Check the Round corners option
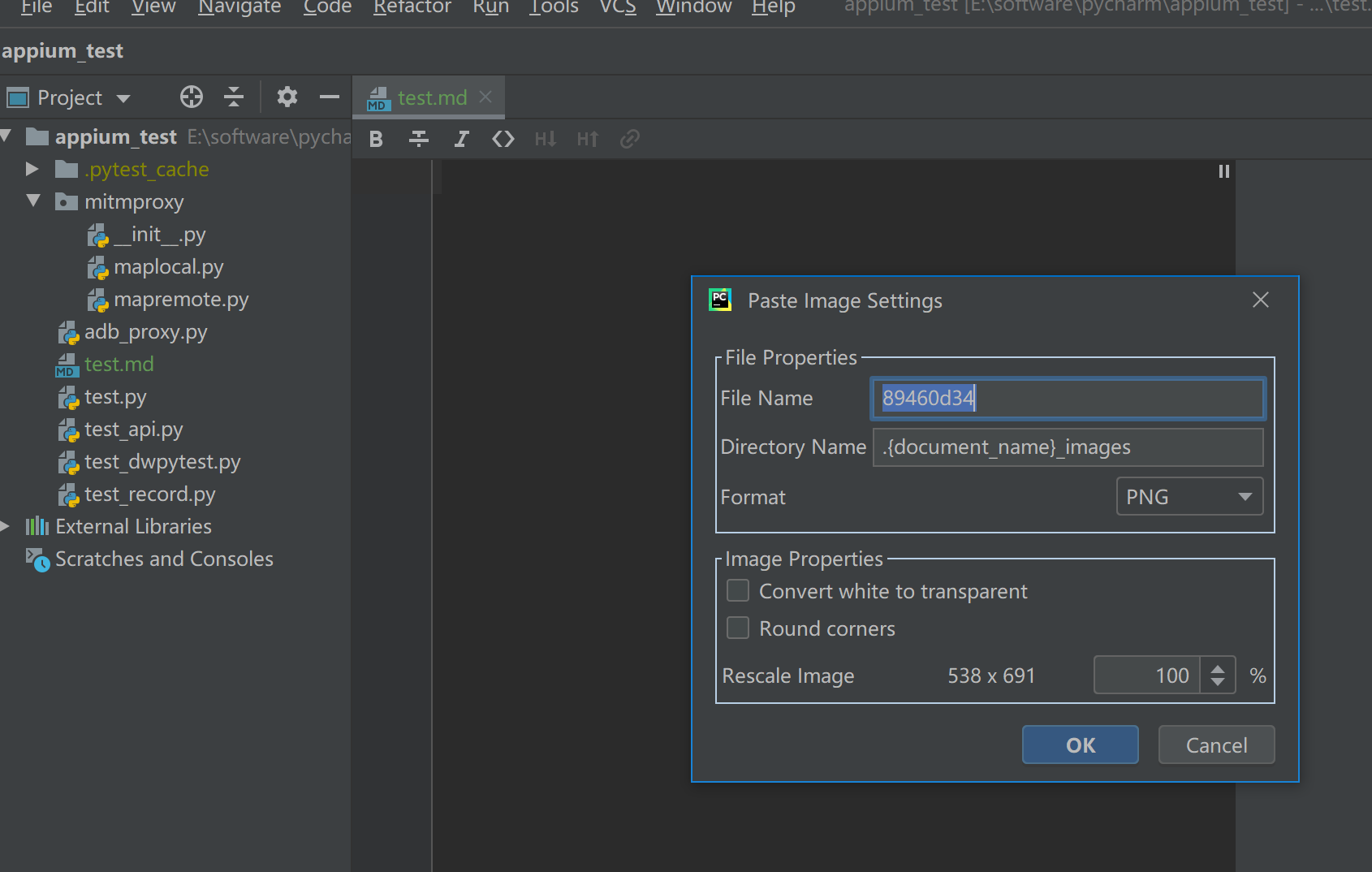Screen dimensions: 1372x872 click(738, 628)
